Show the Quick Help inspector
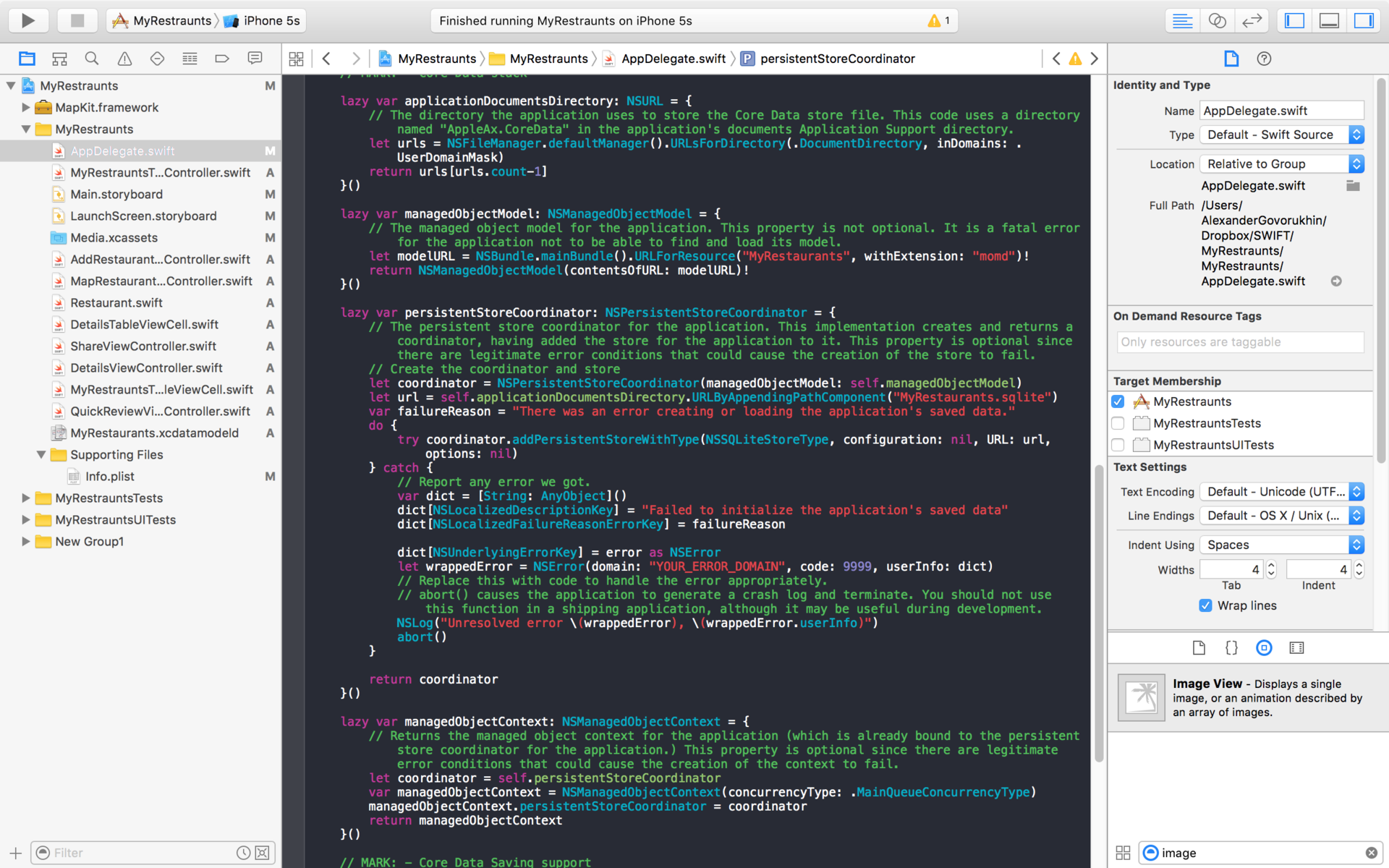This screenshot has height=868, width=1389. click(1264, 59)
